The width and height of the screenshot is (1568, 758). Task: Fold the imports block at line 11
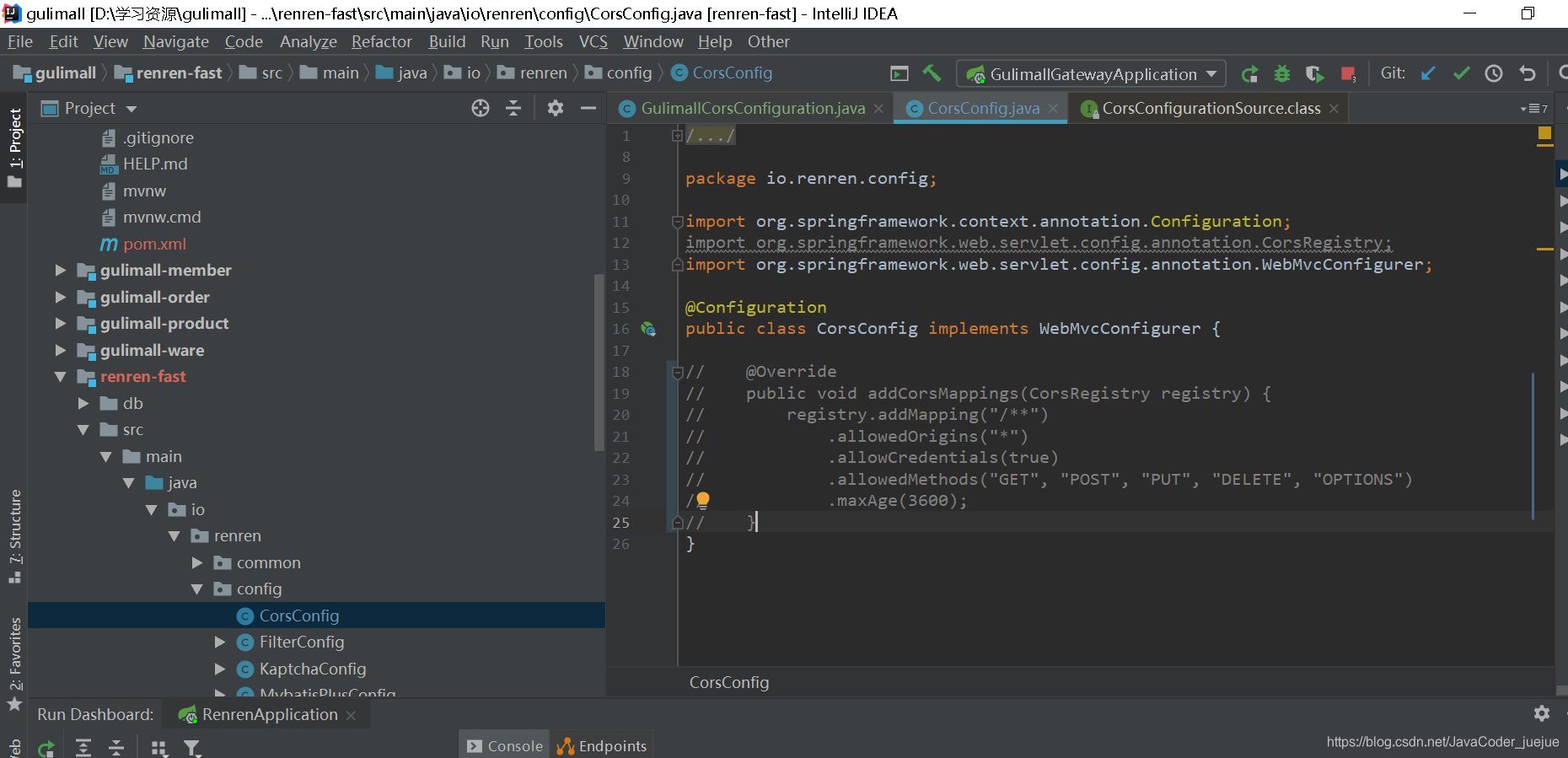click(677, 221)
